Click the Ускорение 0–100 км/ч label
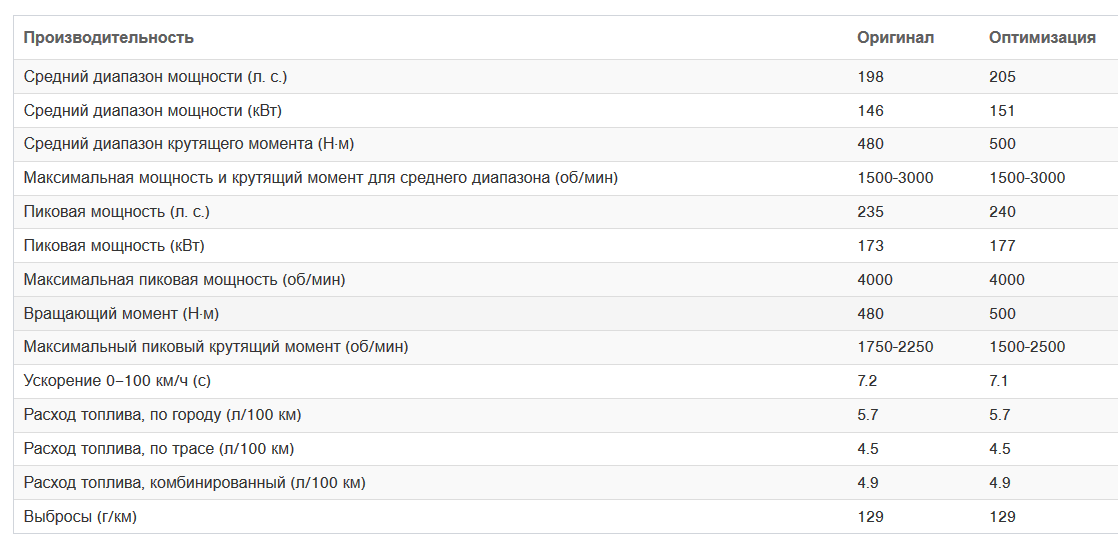 pos(117,381)
